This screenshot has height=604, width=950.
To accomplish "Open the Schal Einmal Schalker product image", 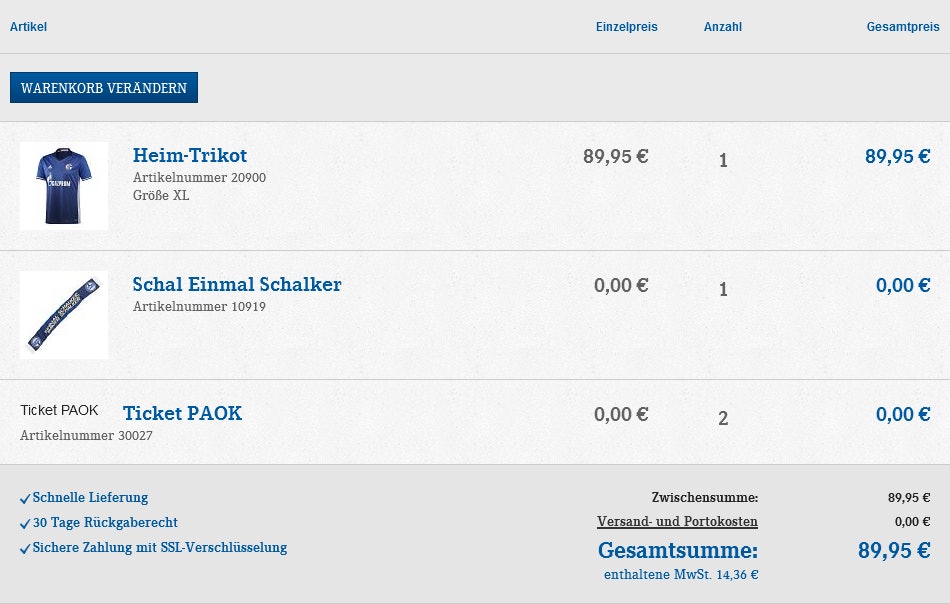I will [x=63, y=314].
